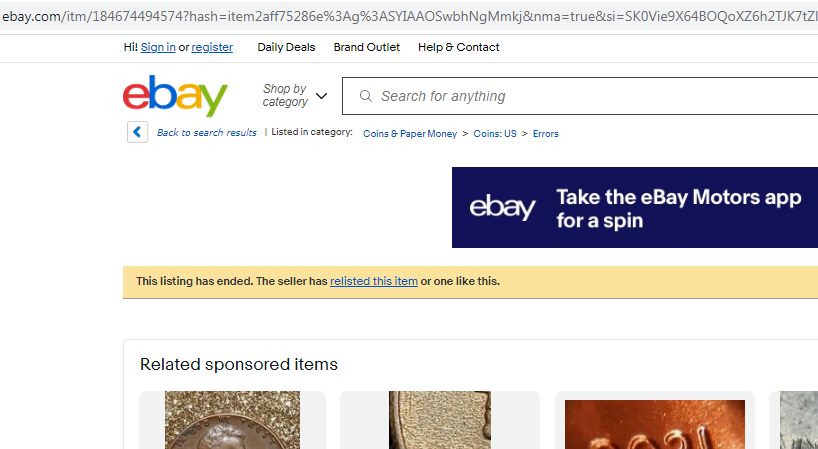Image resolution: width=818 pixels, height=449 pixels.
Task: Click the eBay logo
Action: [175, 96]
